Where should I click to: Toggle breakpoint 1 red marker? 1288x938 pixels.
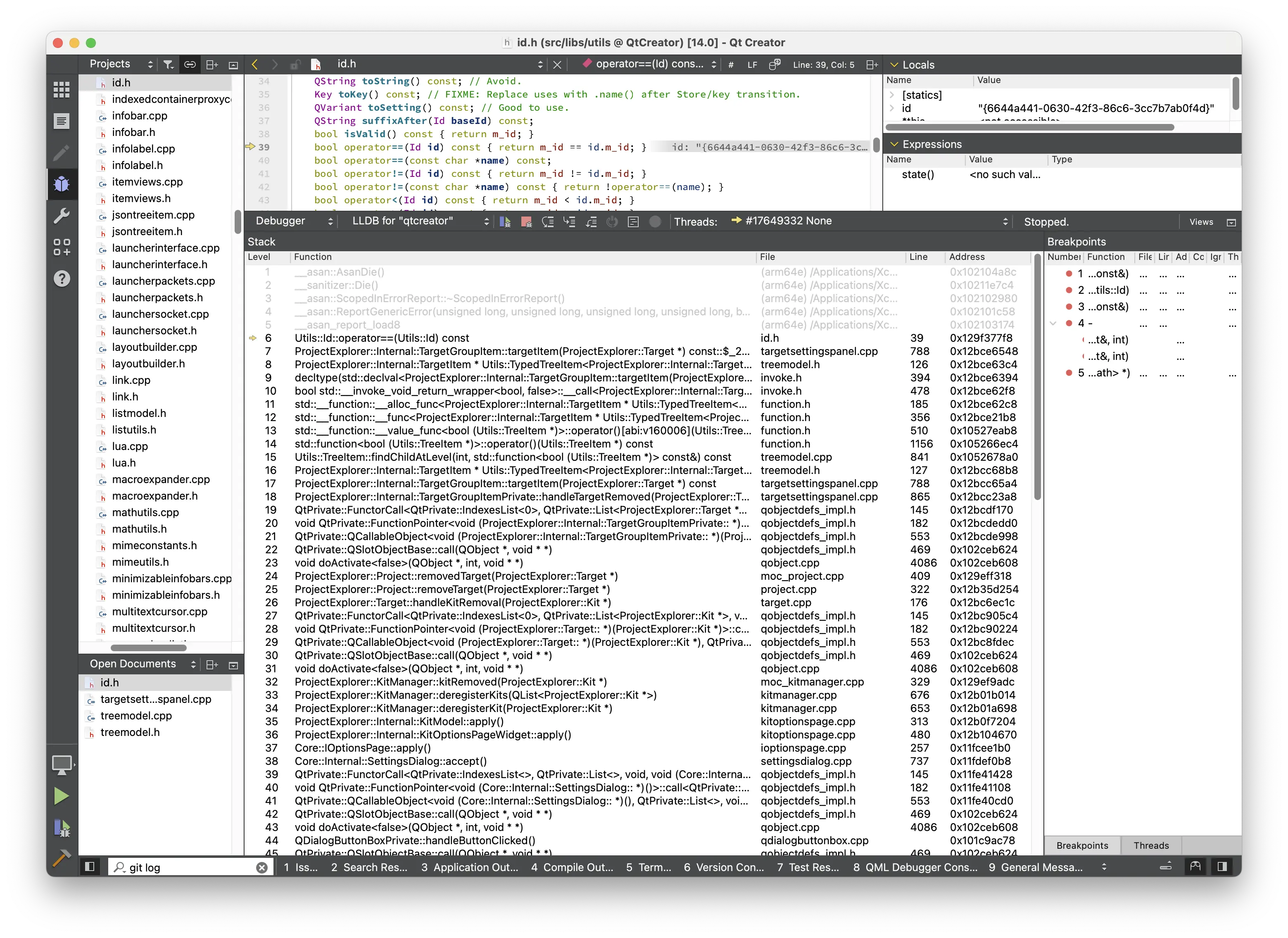tap(1069, 274)
